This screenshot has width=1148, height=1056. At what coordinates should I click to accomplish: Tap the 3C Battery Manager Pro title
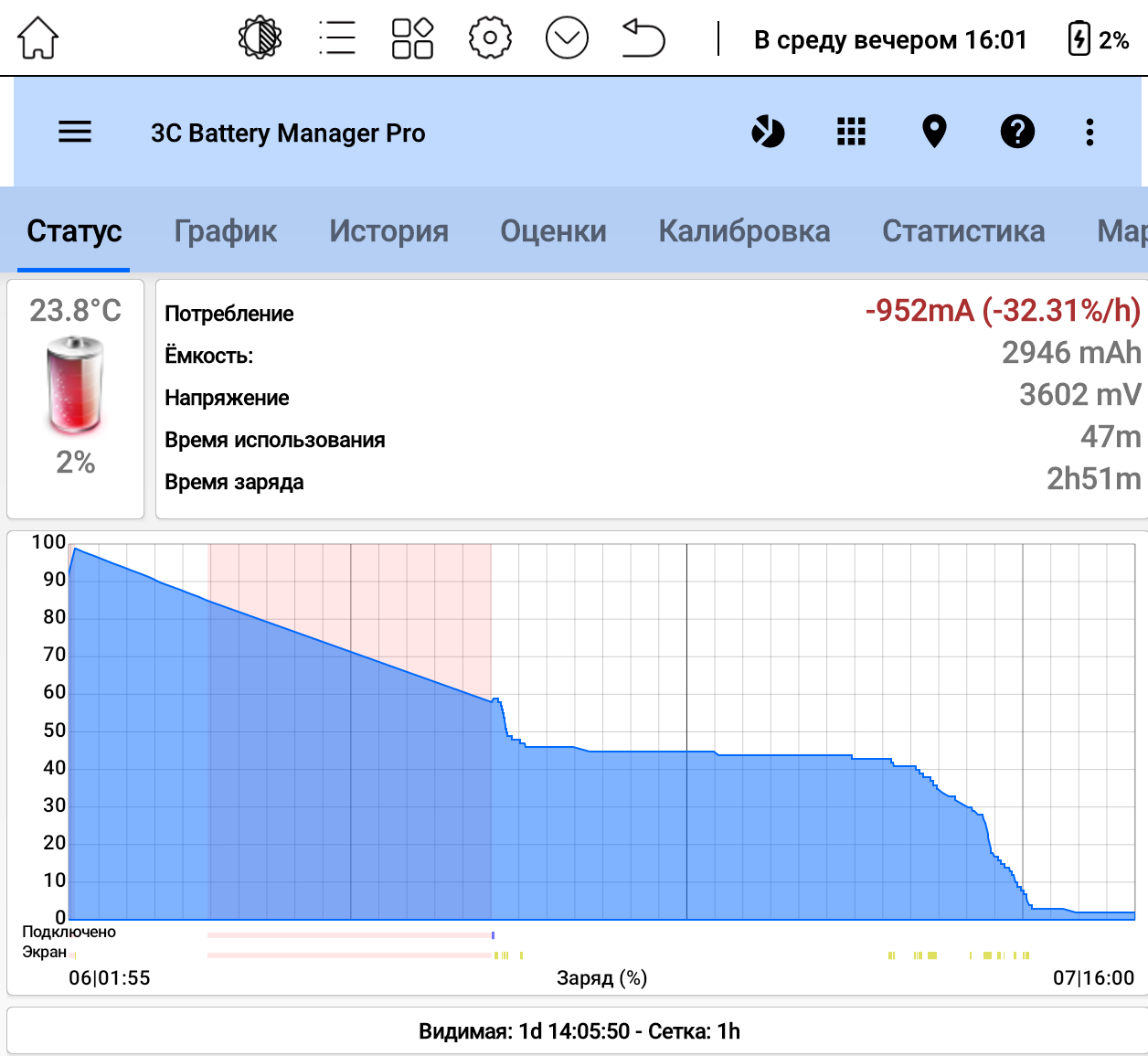tap(288, 133)
